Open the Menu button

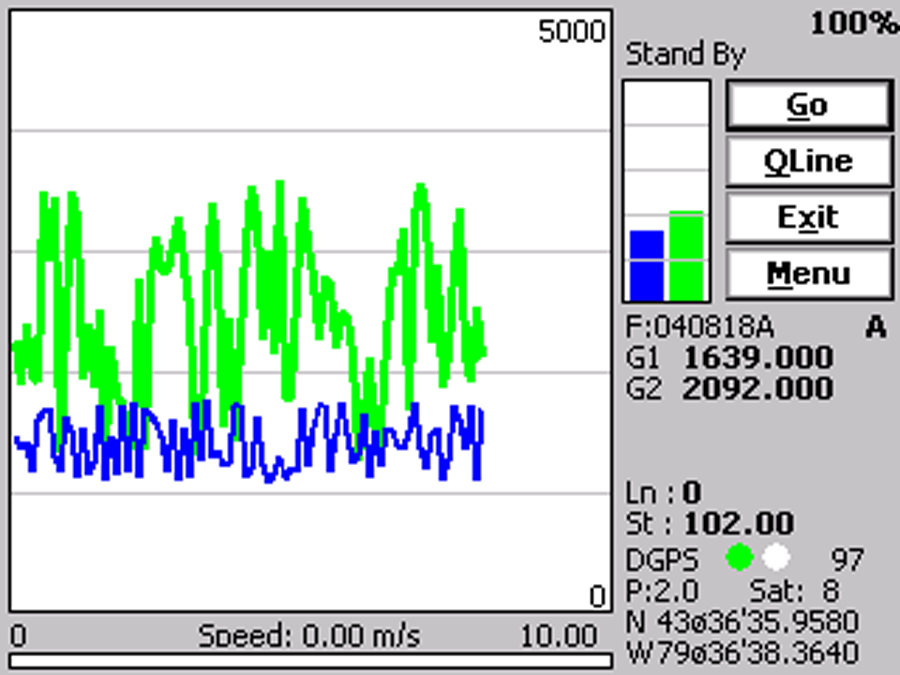pos(809,273)
